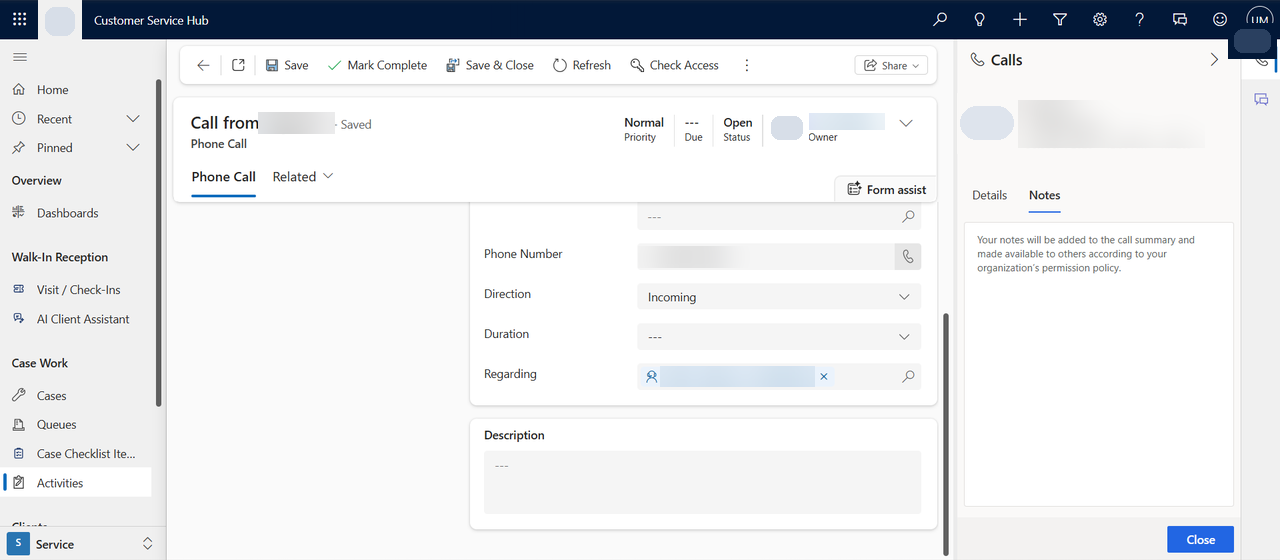This screenshot has width=1280, height=560.
Task: Select the Notes tab in Calls panel
Action: coord(1044,195)
